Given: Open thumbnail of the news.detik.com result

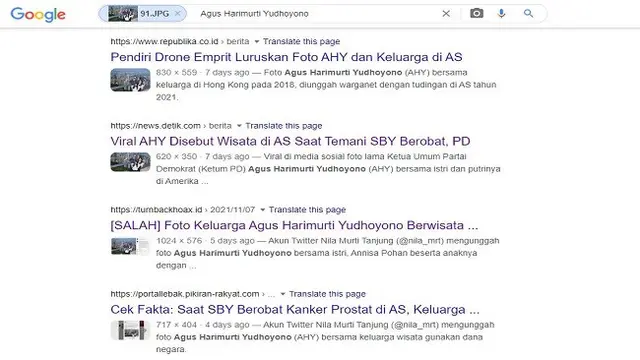Looking at the screenshot, I should [130, 162].
